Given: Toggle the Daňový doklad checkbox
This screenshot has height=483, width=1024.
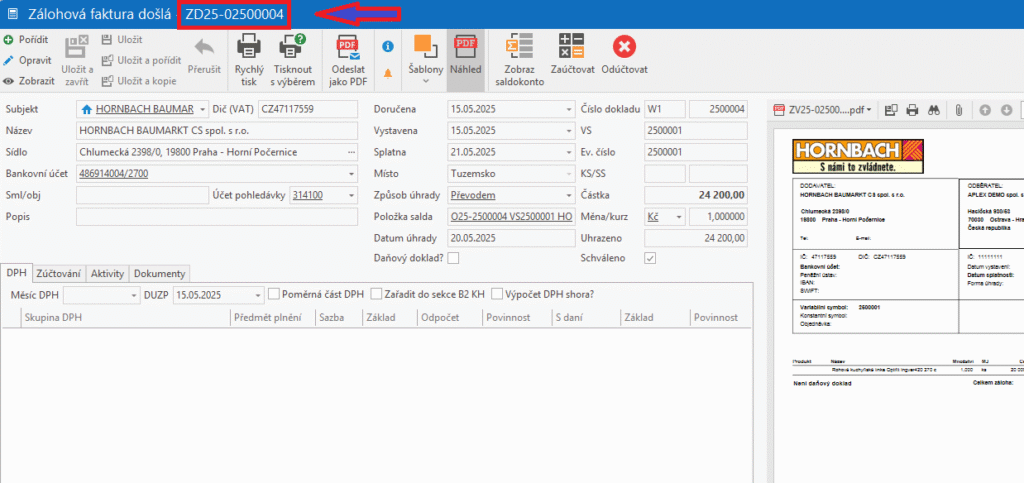Looking at the screenshot, I should [453, 258].
